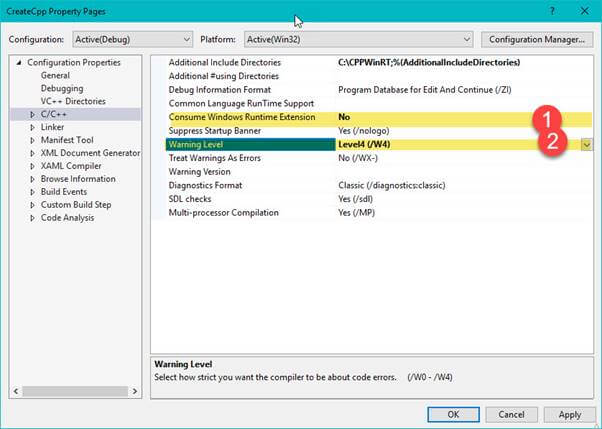
Task: Expand the Custom Build Step node arrow
Action: (x=33, y=205)
